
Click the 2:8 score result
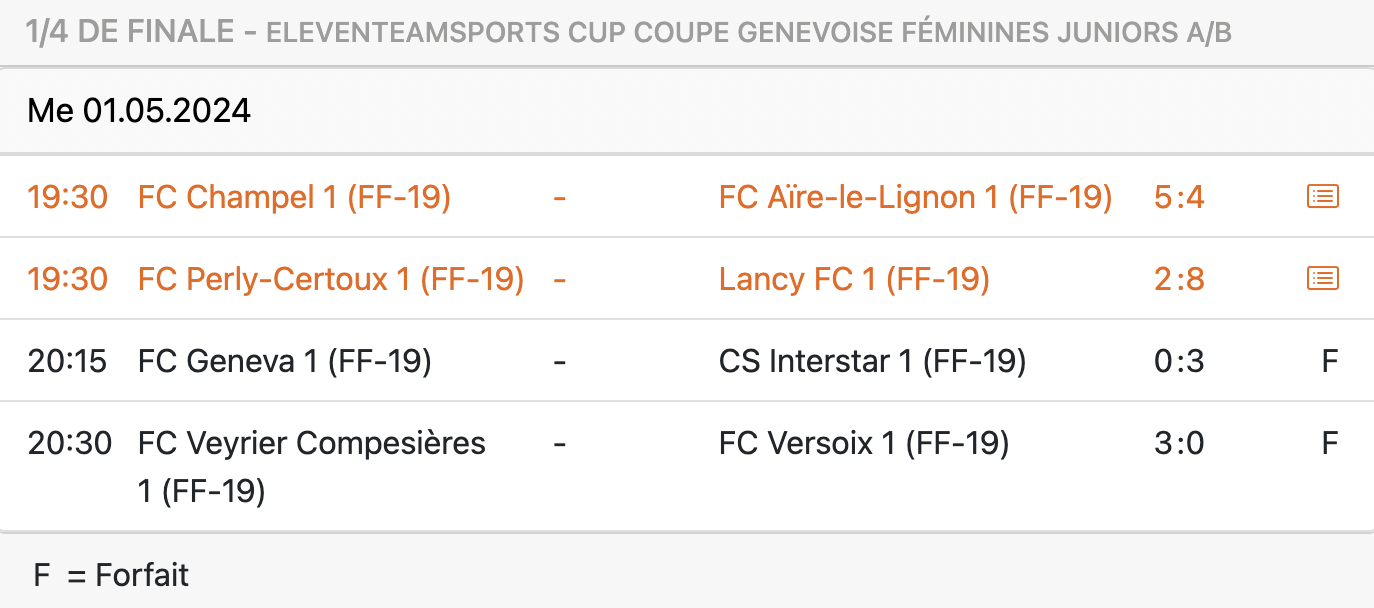(x=1179, y=279)
